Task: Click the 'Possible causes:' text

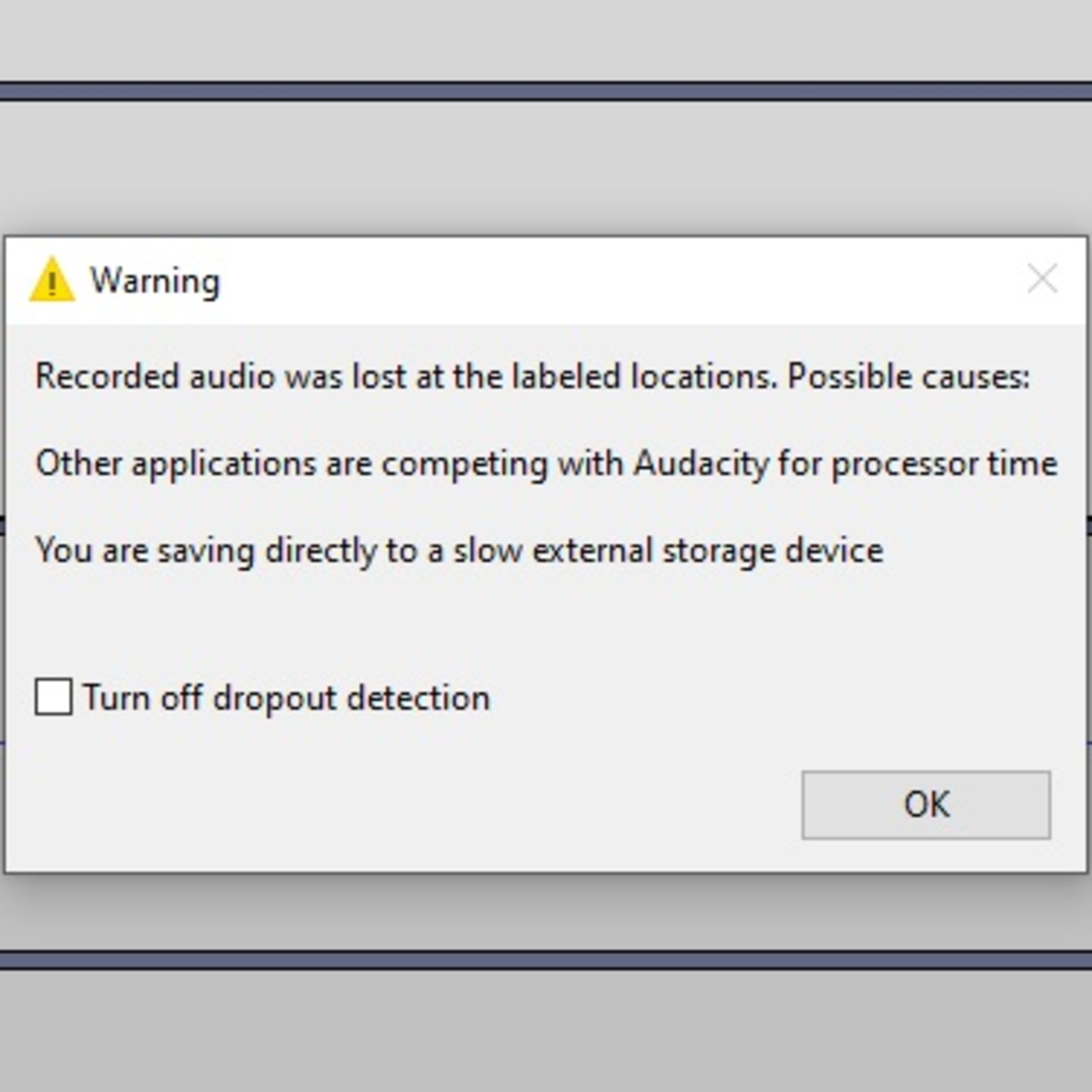Action: click(908, 376)
